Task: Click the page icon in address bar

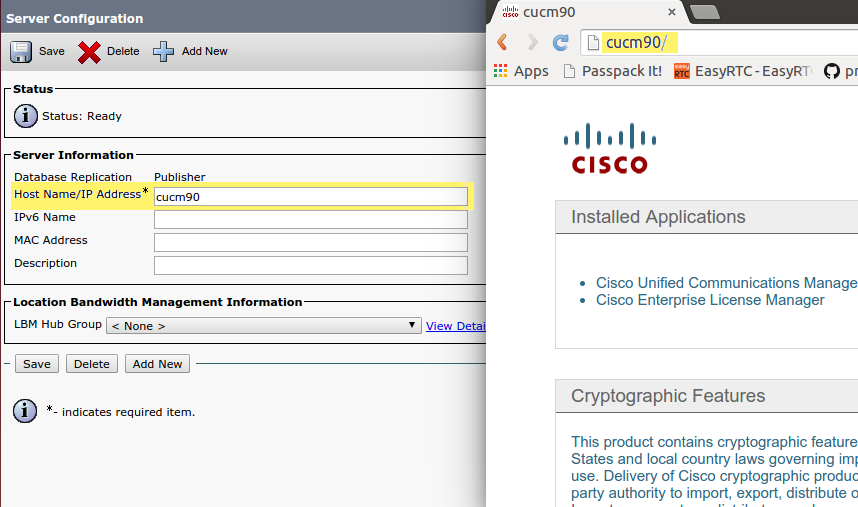Action: coord(593,43)
